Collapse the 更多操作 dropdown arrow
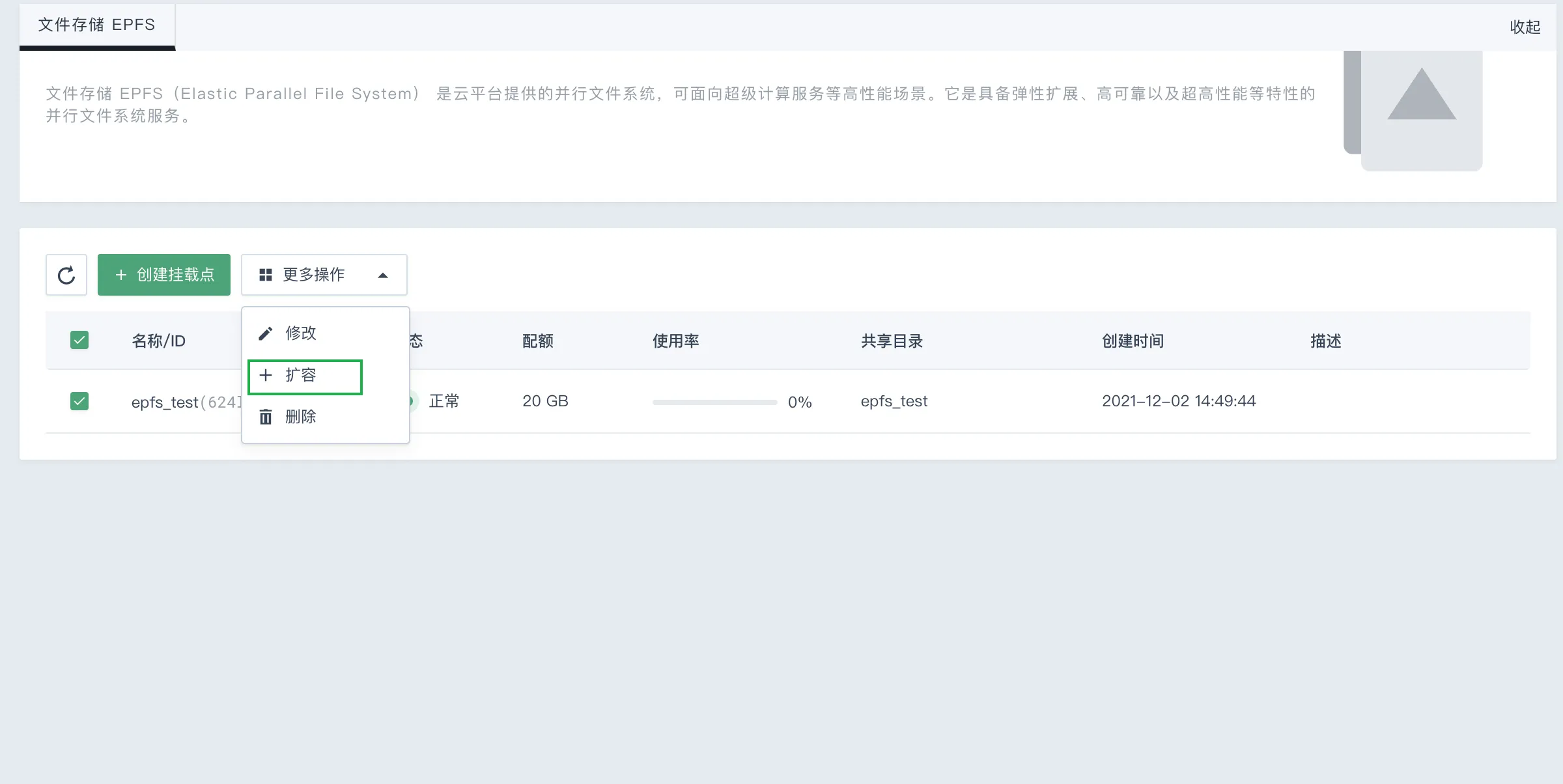This screenshot has height=784, width=1563. click(x=383, y=275)
